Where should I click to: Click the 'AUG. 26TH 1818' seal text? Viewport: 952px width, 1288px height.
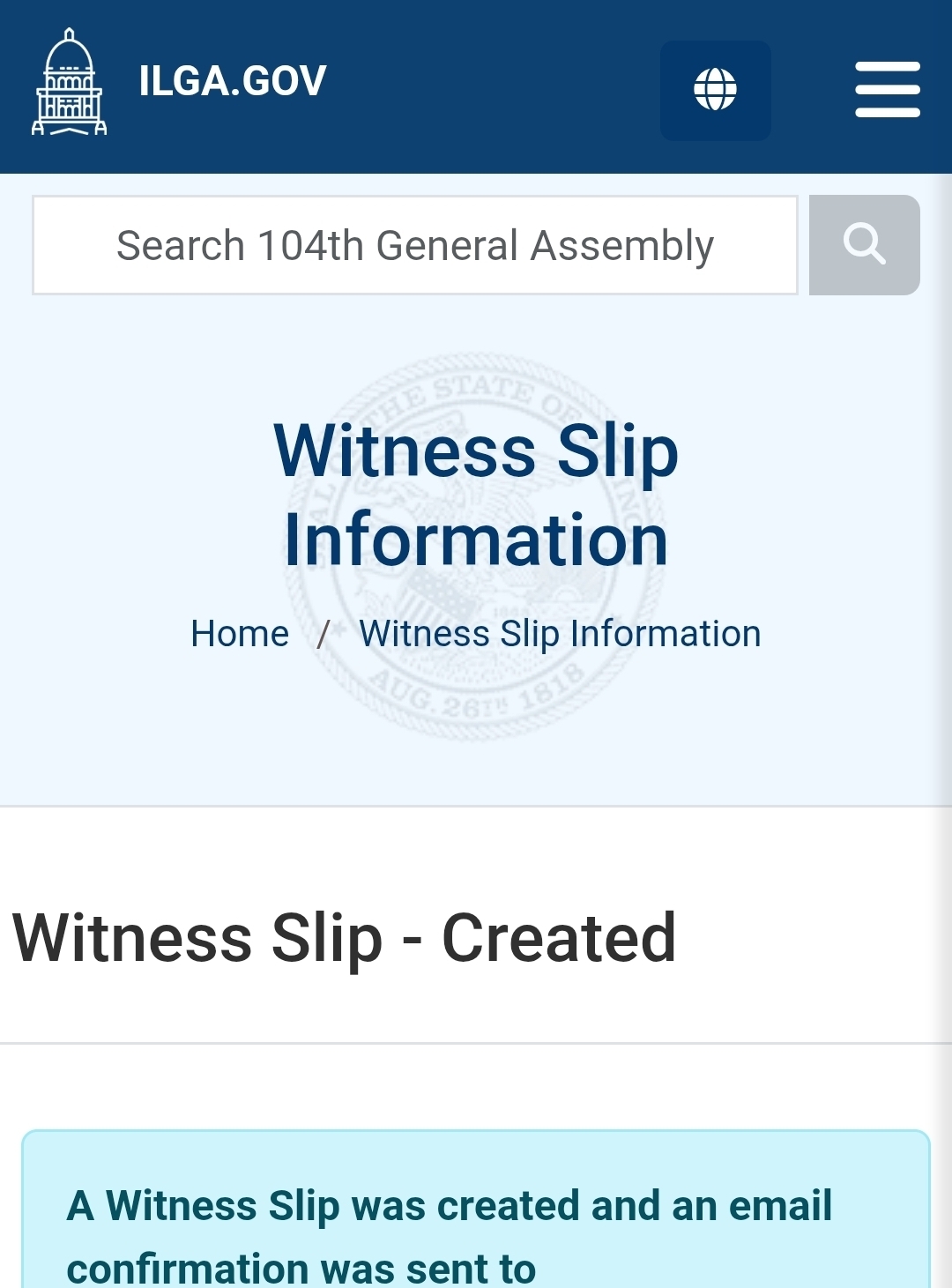(x=476, y=694)
